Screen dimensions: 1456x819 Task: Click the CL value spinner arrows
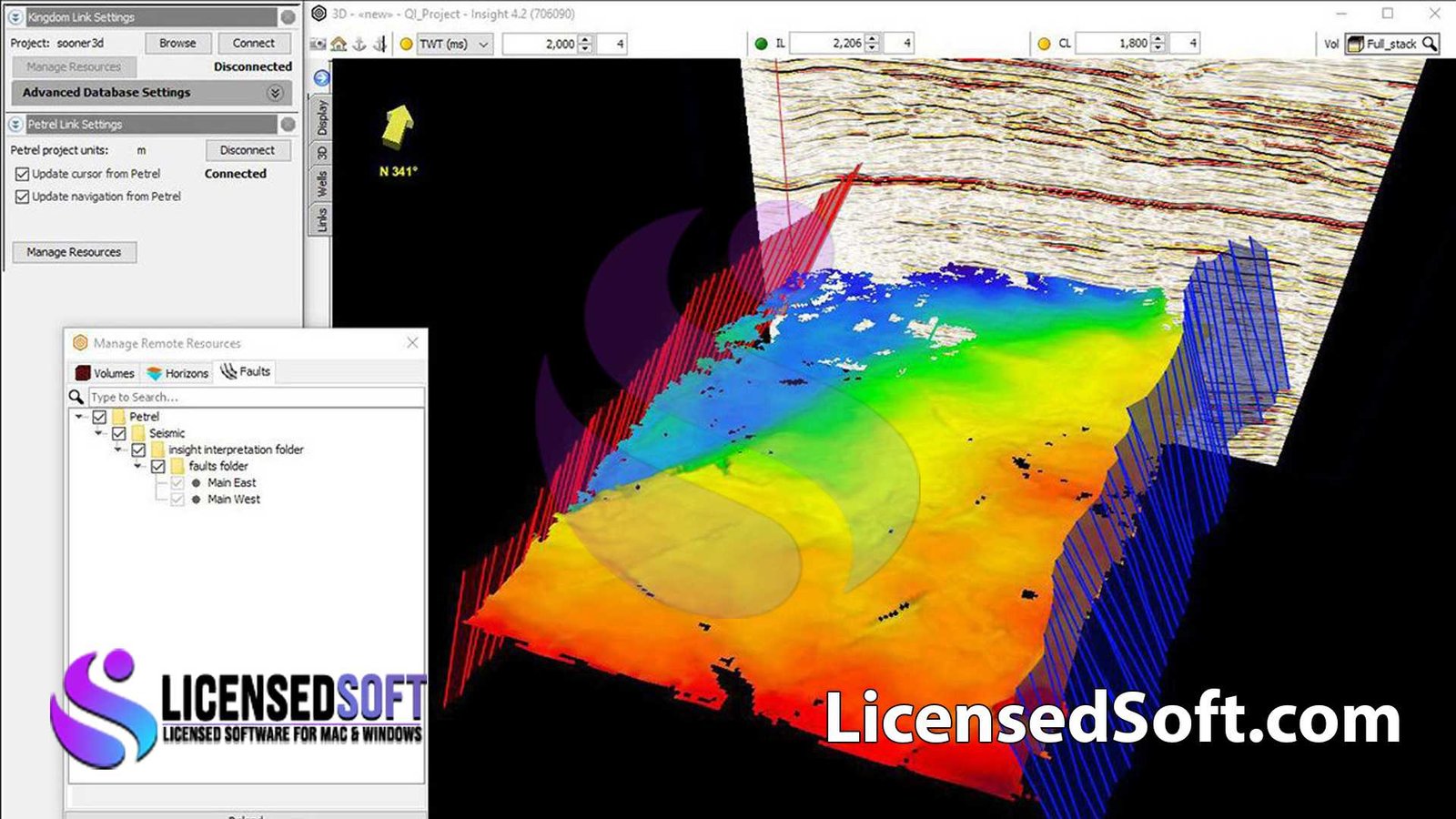coord(1158,44)
